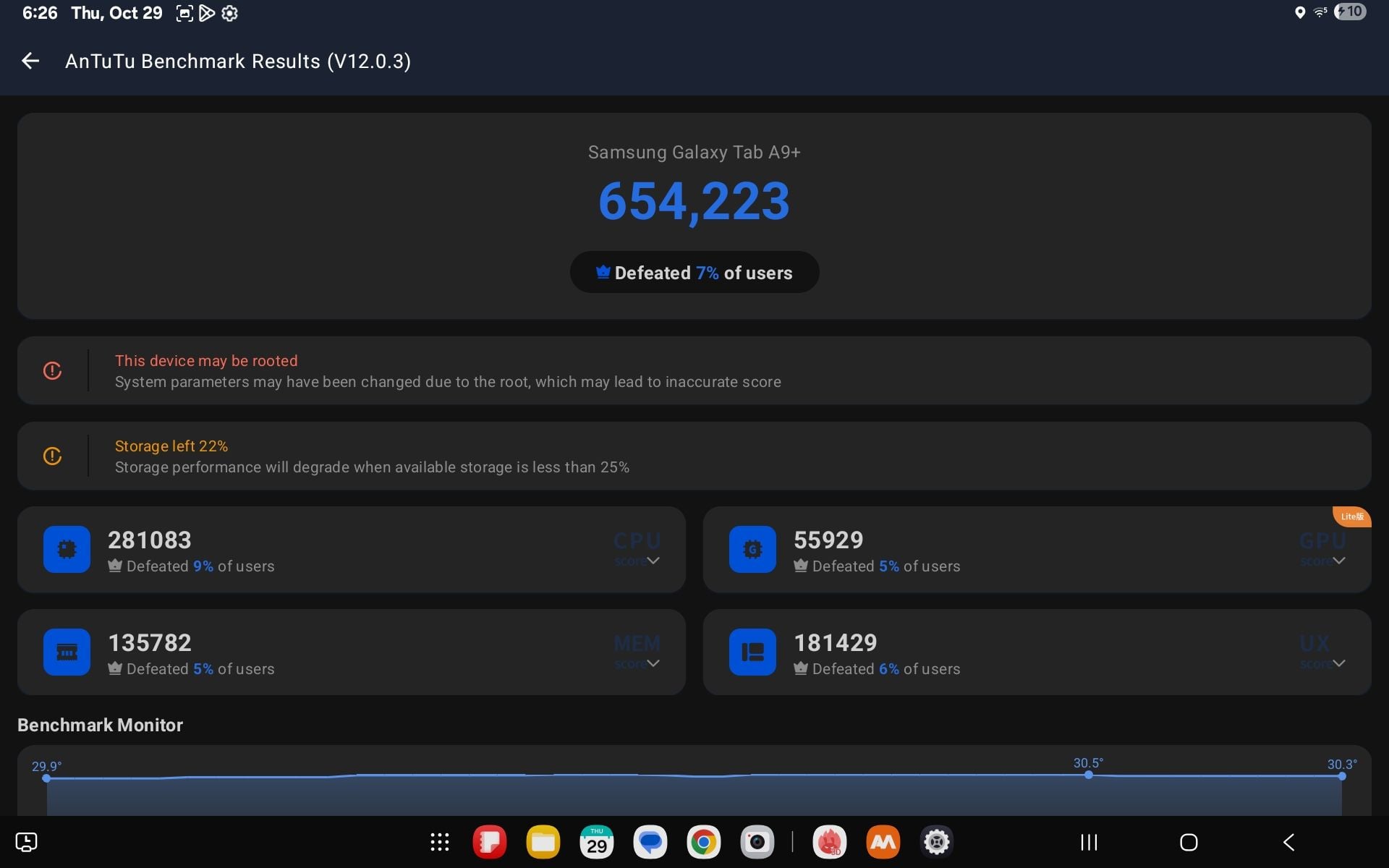The height and width of the screenshot is (868, 1389).
Task: Tap the MEM memory score icon
Action: [x=67, y=652]
